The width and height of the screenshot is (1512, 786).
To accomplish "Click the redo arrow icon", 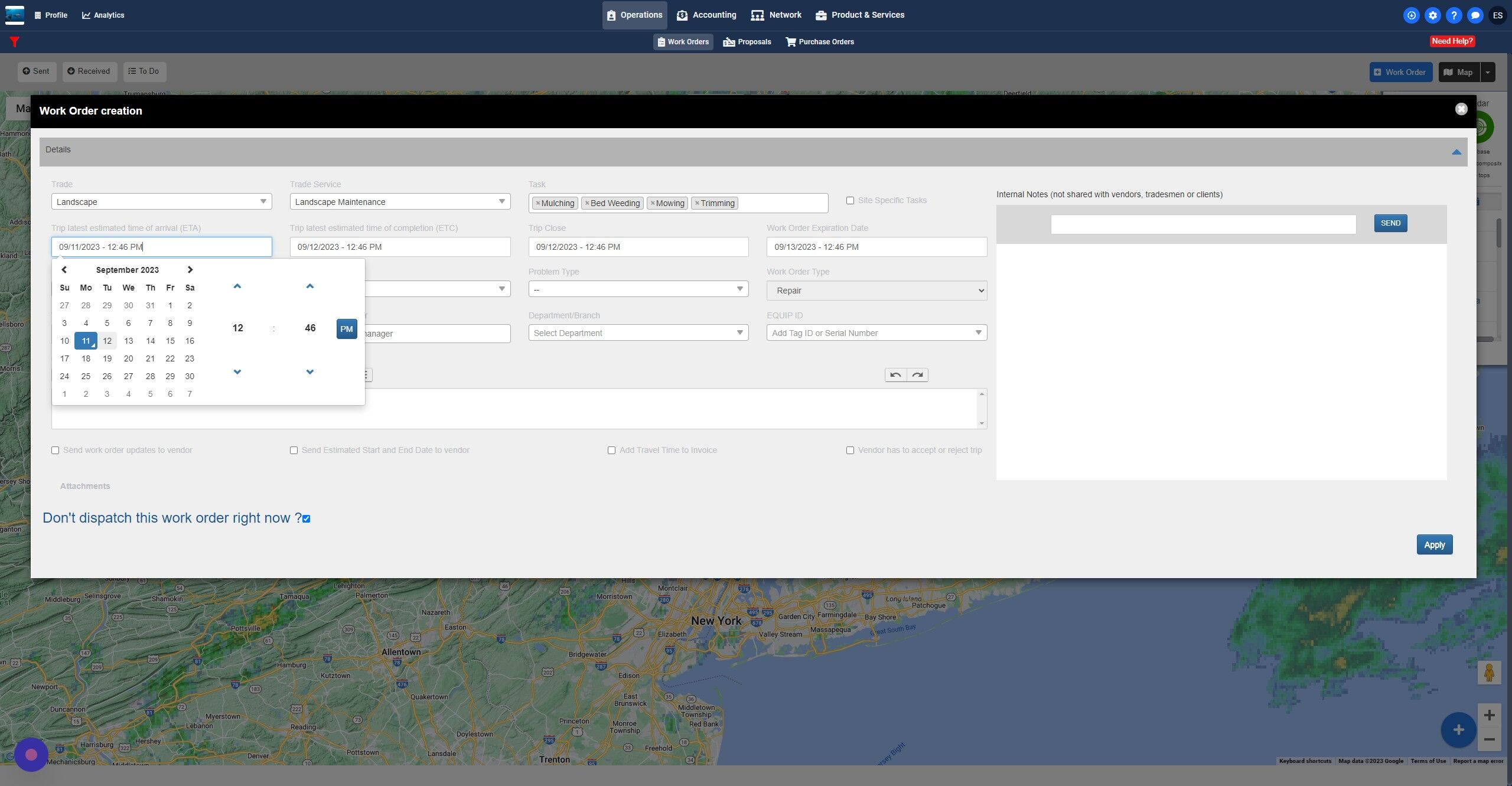I will (917, 375).
